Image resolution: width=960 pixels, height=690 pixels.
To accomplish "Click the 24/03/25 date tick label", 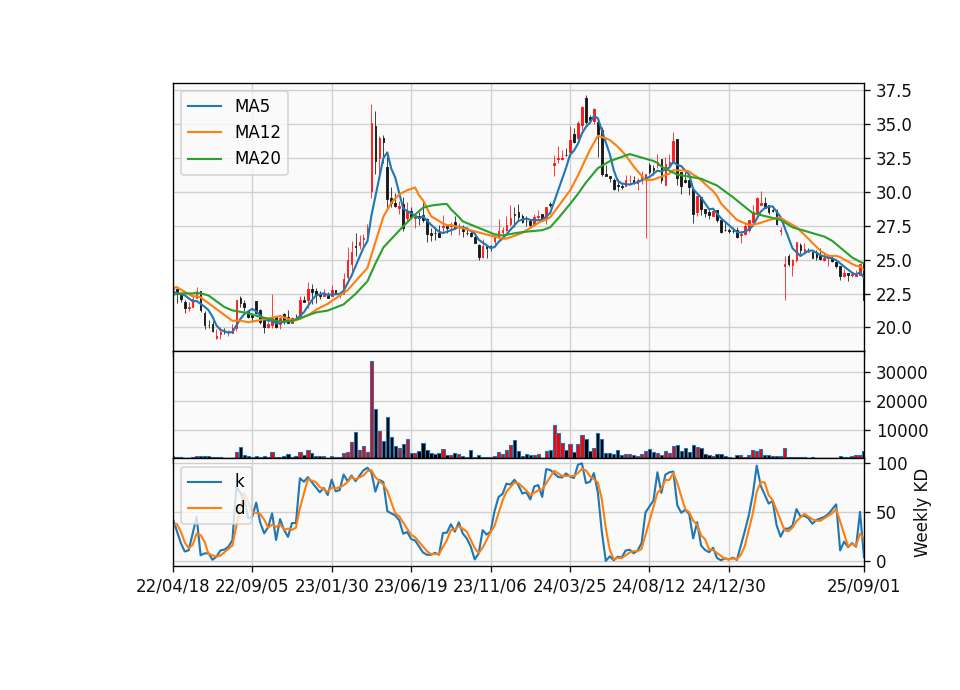I will (569, 587).
